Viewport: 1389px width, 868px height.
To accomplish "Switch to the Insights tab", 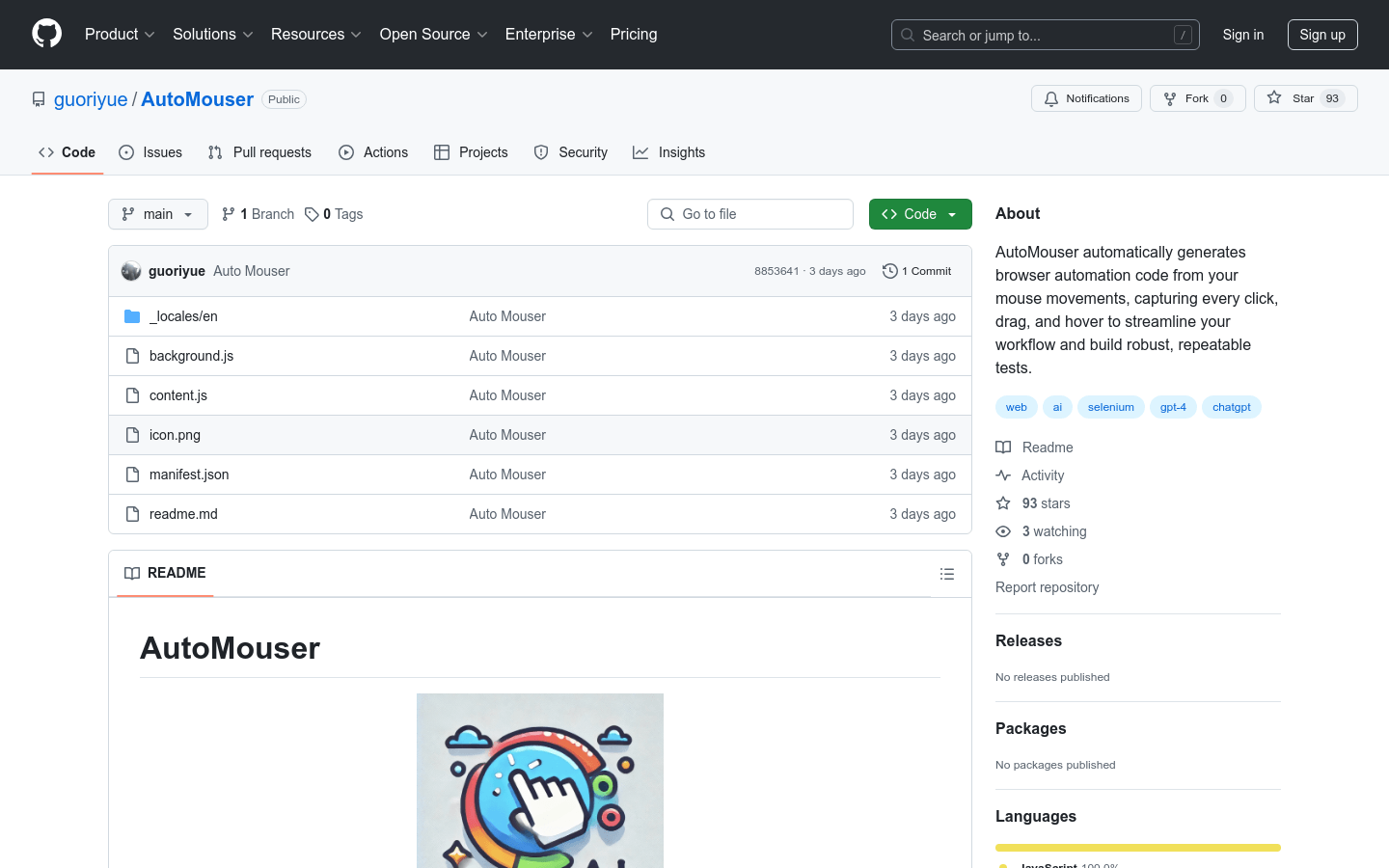I will pos(669,152).
